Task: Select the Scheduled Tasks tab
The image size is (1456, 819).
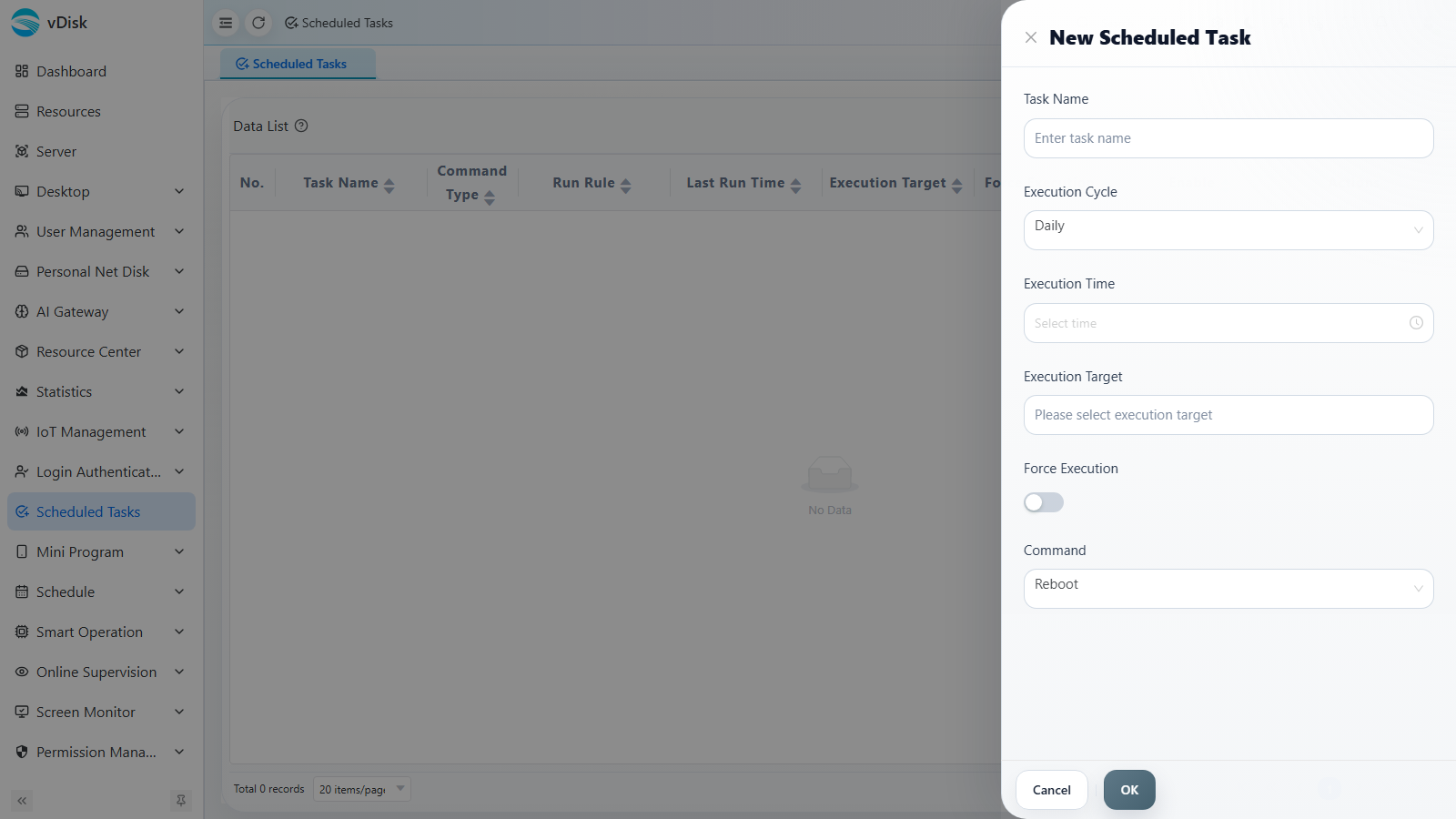Action: [x=298, y=64]
